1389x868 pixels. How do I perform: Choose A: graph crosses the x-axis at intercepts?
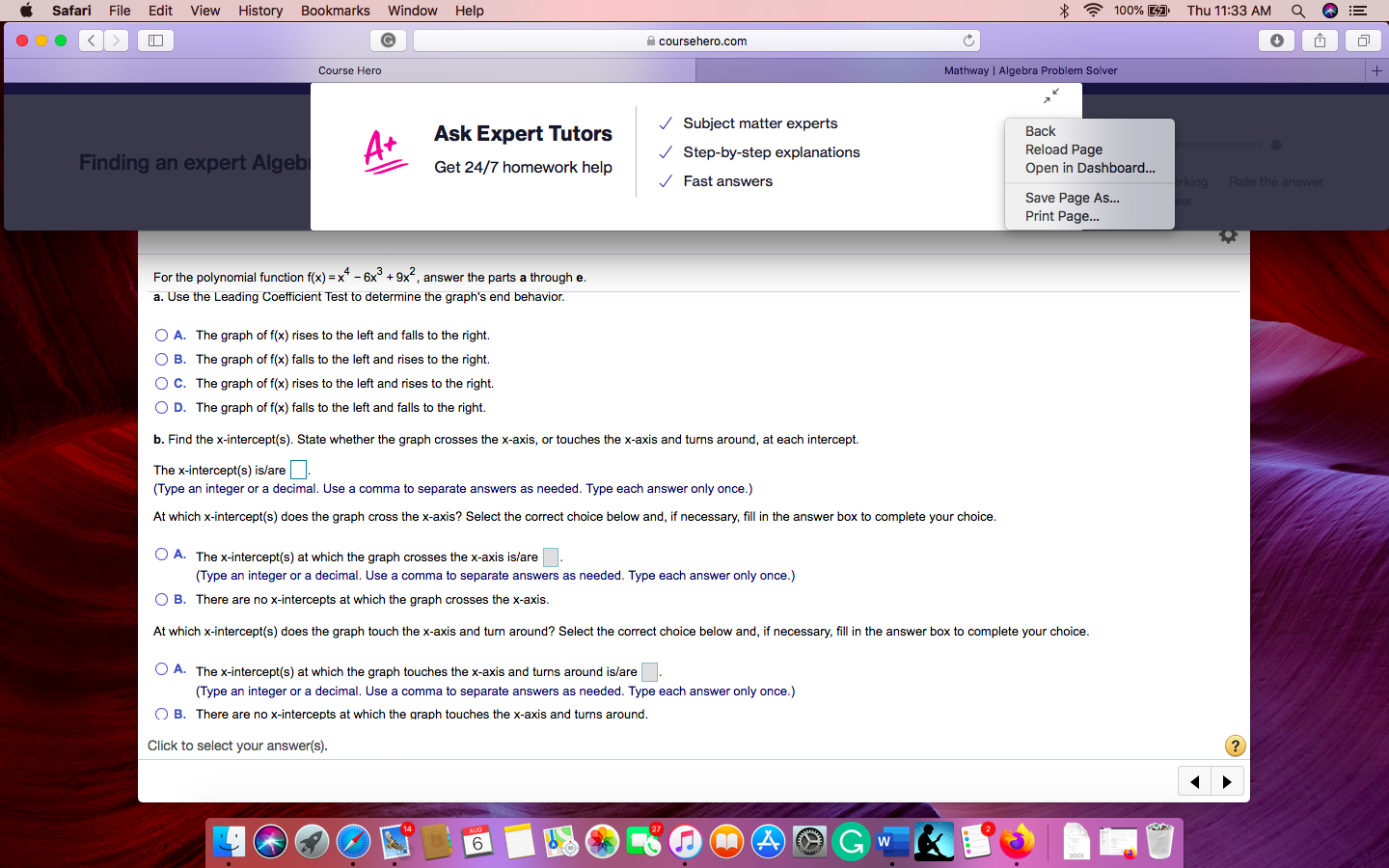(161, 555)
